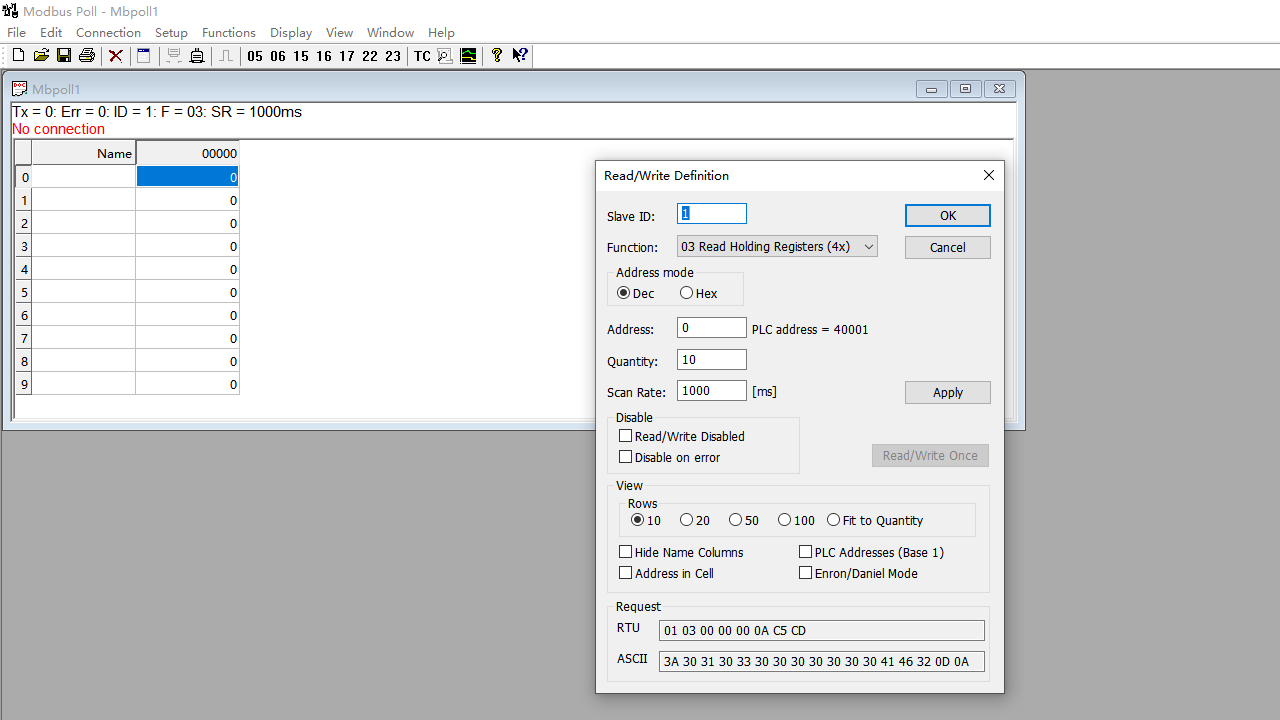Select Hex address mode

[686, 292]
